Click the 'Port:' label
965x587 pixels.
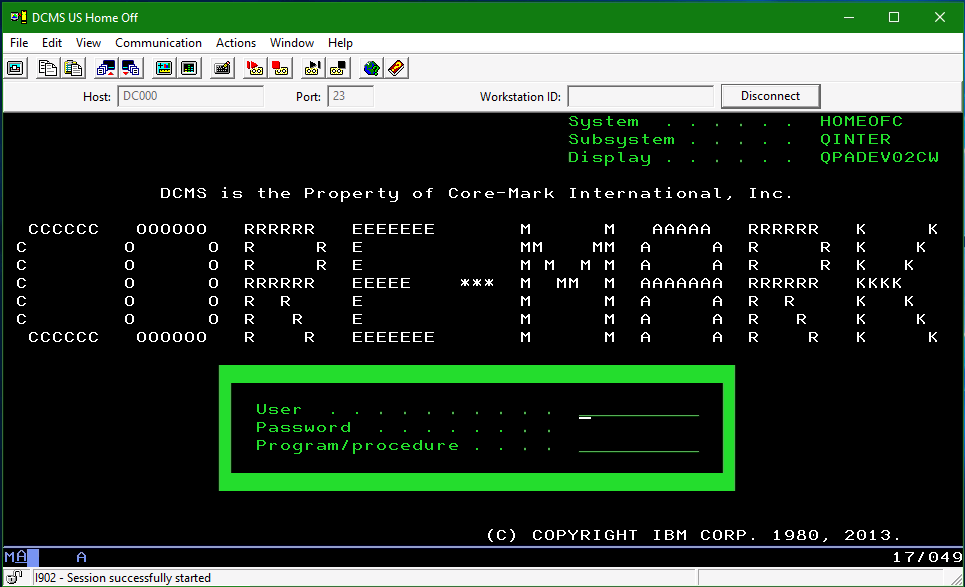pyautogui.click(x=308, y=97)
